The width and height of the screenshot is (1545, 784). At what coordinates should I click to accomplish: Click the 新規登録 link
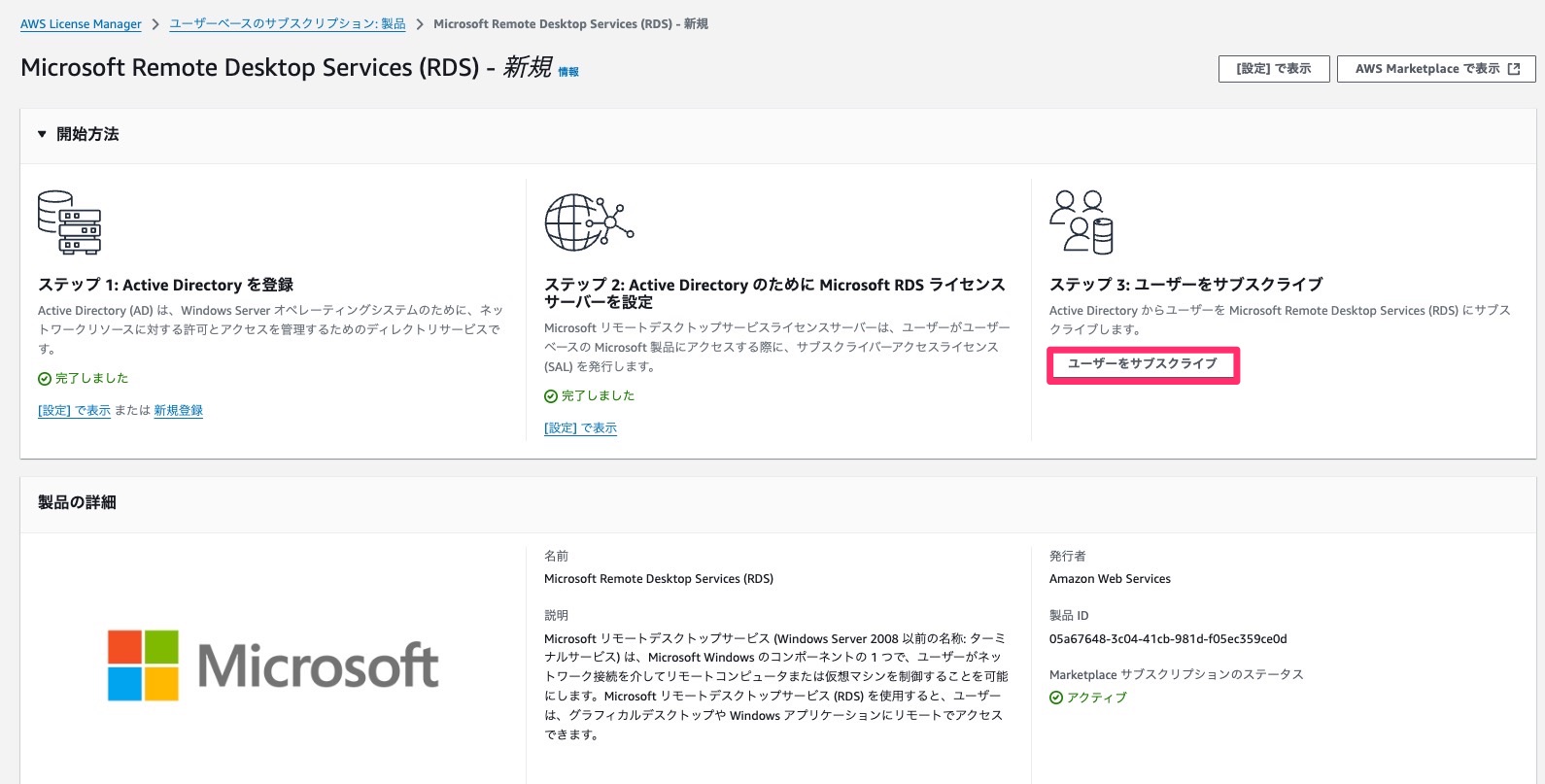coord(178,411)
